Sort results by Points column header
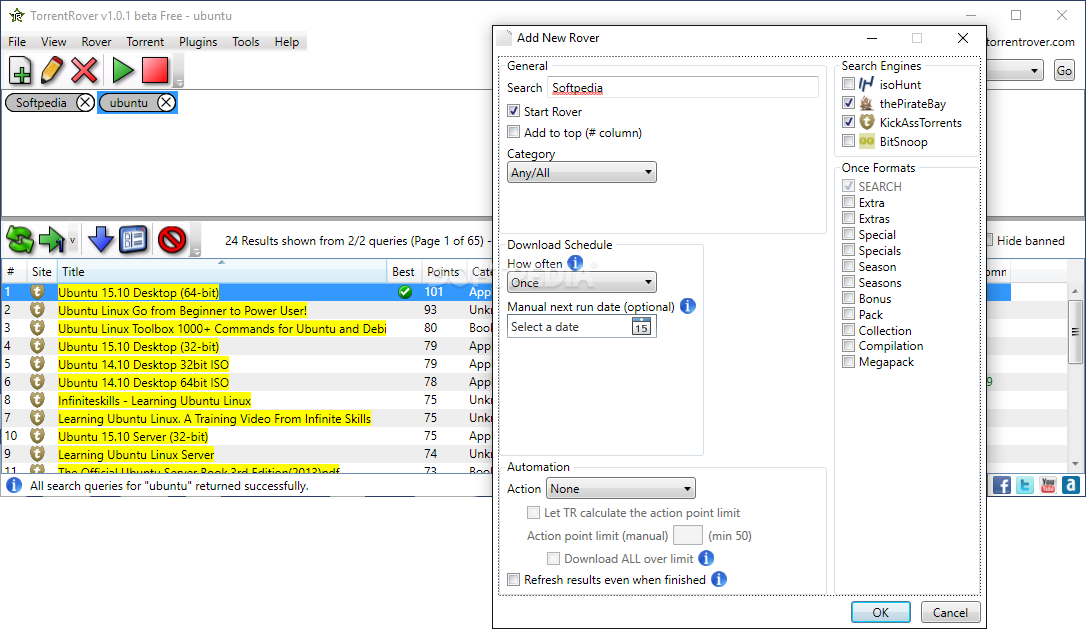Screen dimensions: 1086x629 tap(443, 272)
